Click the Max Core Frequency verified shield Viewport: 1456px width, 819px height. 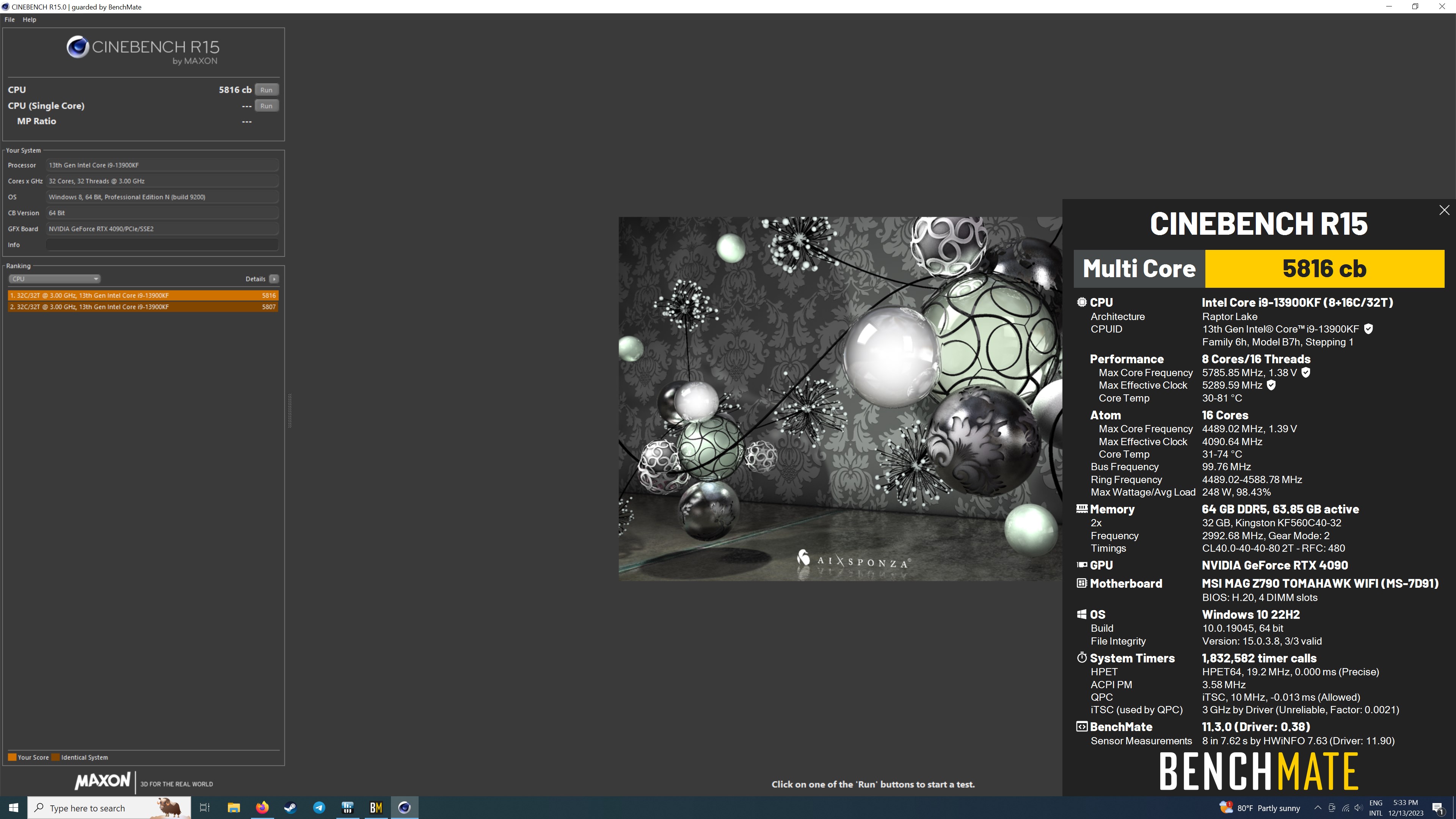(x=1305, y=372)
